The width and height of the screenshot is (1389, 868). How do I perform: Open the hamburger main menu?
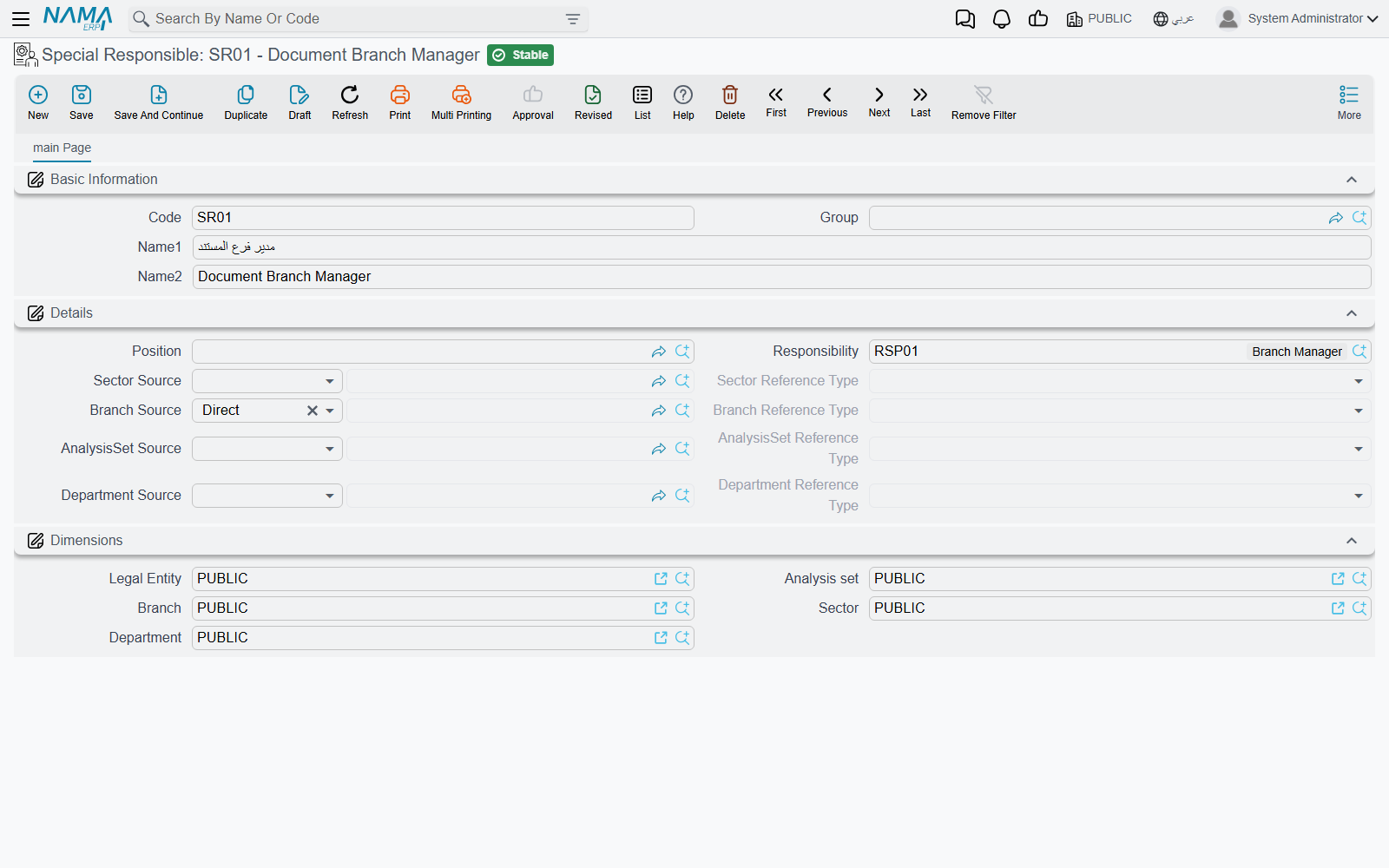point(21,18)
